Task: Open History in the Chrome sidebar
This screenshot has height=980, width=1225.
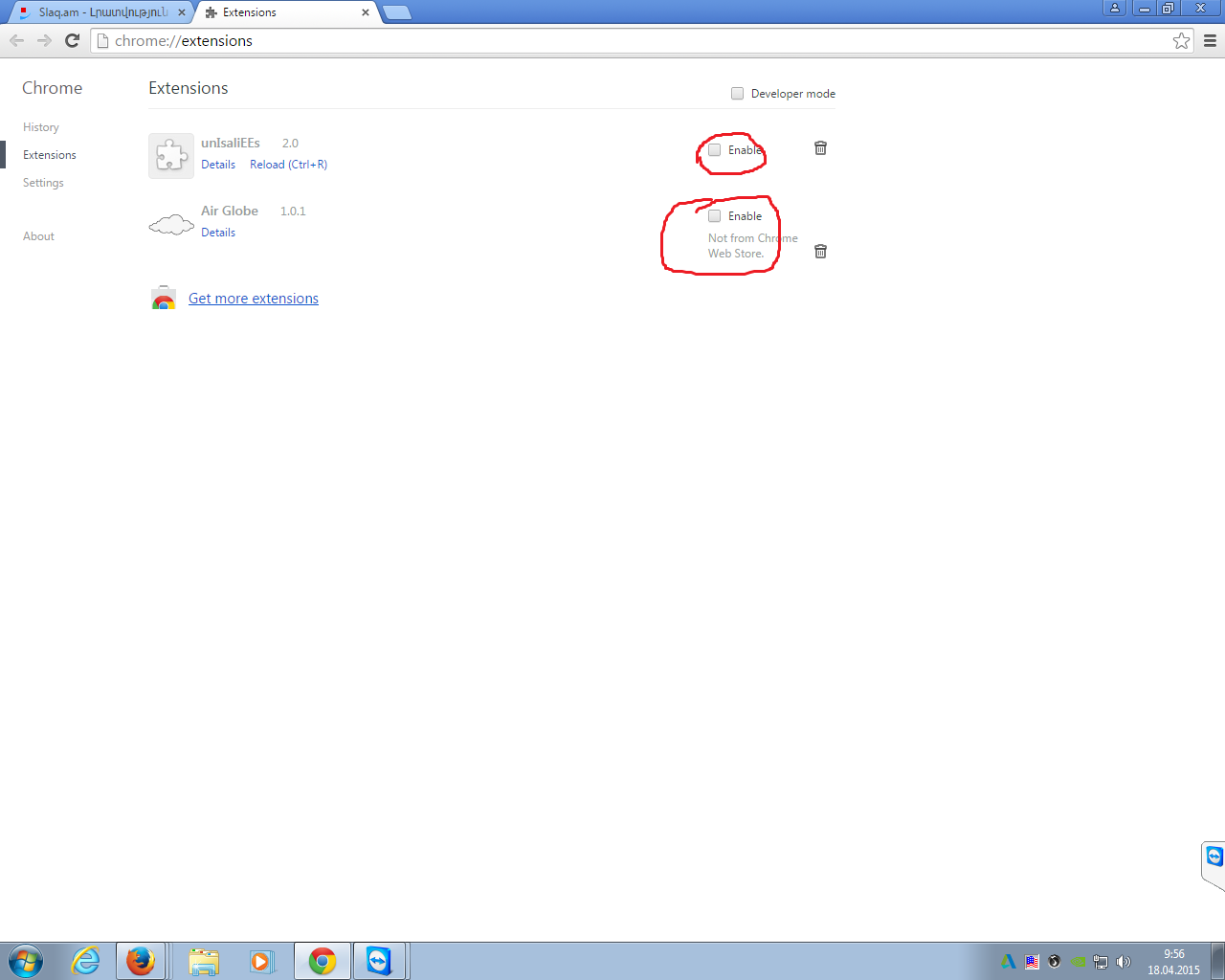Action: point(41,127)
